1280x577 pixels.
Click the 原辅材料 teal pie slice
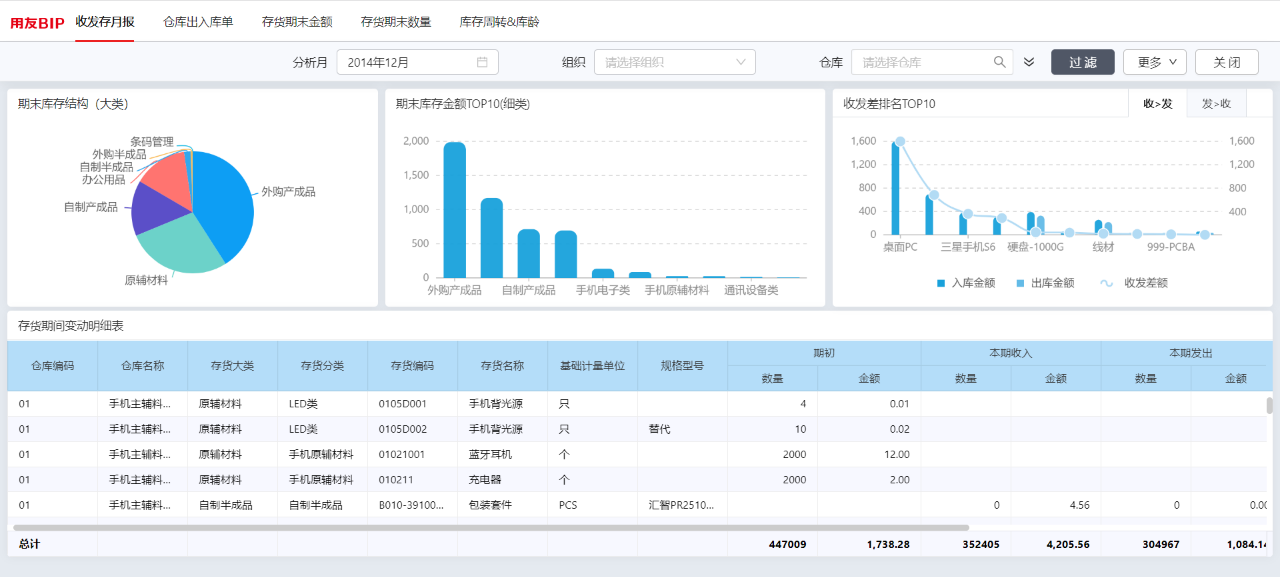(x=178, y=250)
